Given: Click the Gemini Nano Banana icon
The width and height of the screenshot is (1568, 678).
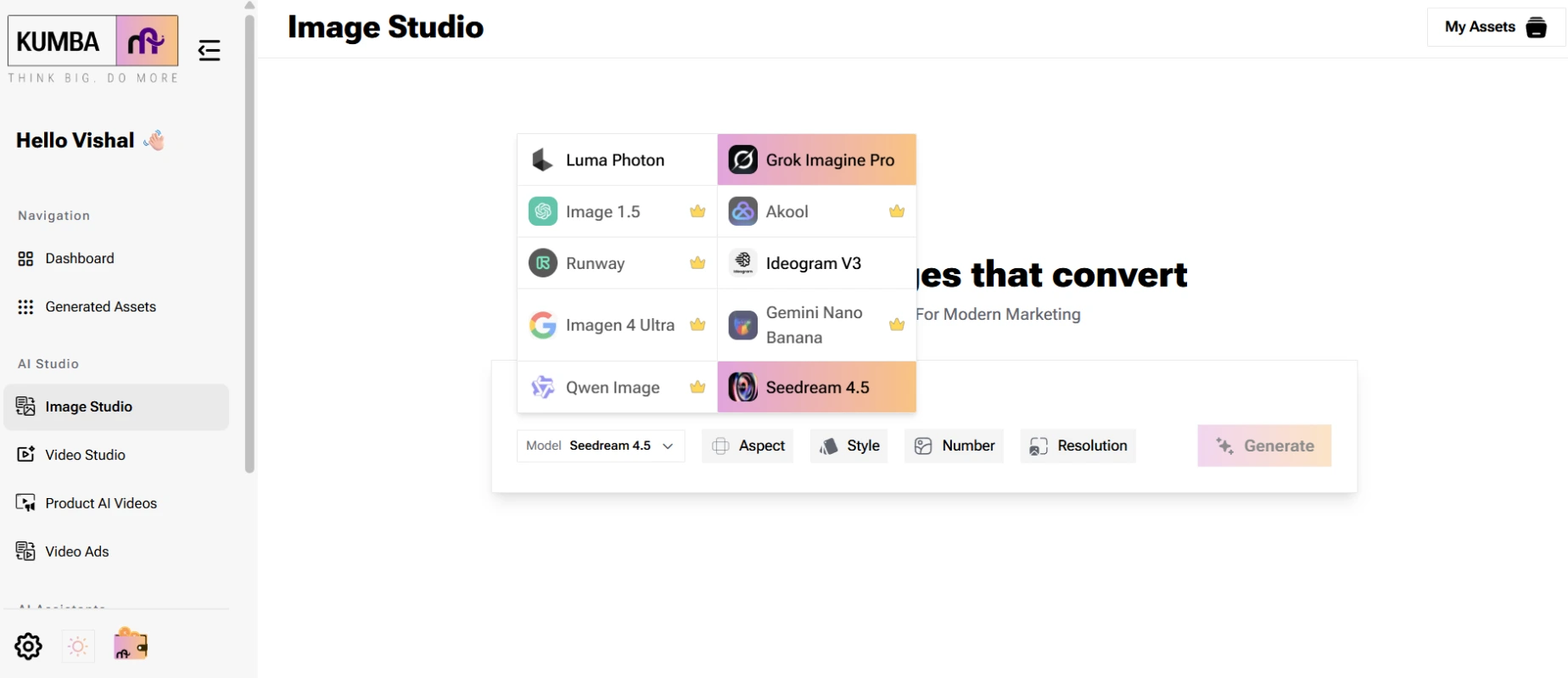Looking at the screenshot, I should 743,325.
